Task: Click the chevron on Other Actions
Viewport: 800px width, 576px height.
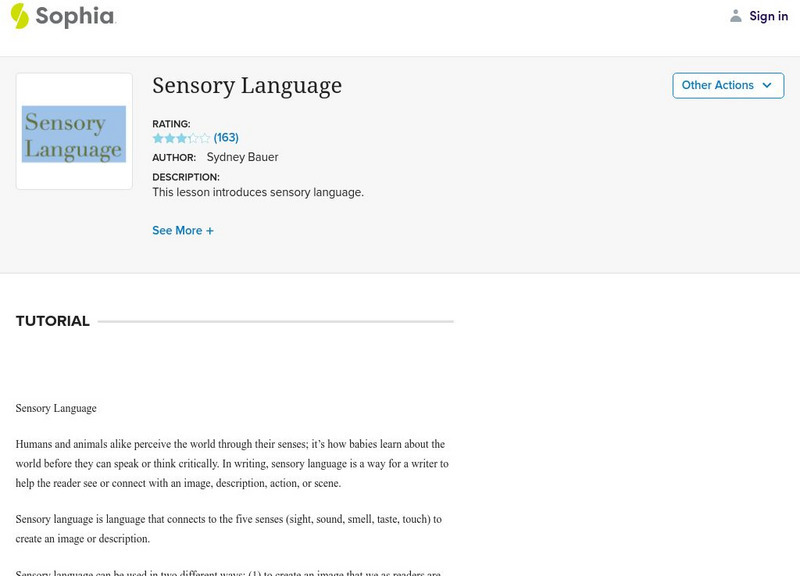Action: (x=766, y=85)
